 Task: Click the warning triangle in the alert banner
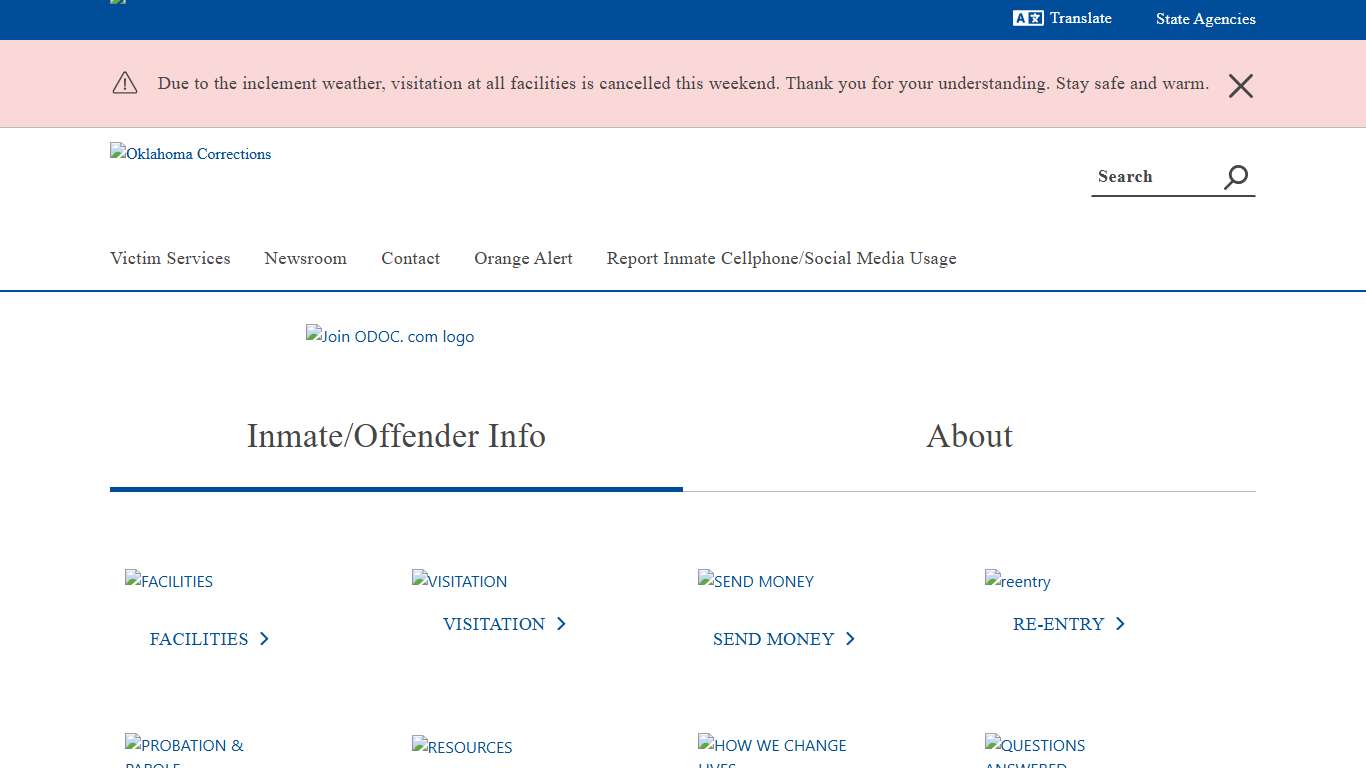tap(124, 82)
